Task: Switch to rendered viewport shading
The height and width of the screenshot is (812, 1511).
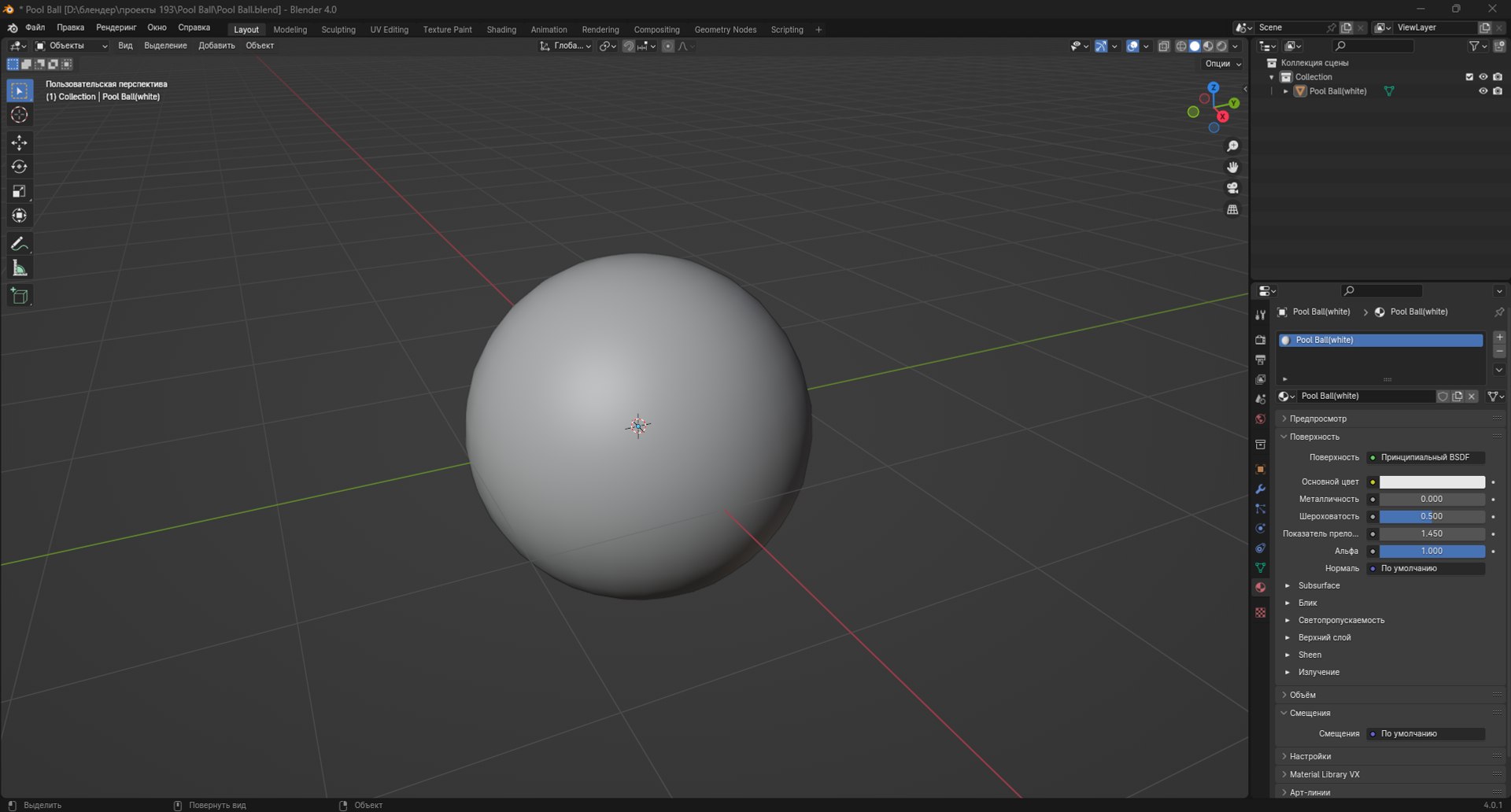Action: tap(1221, 46)
